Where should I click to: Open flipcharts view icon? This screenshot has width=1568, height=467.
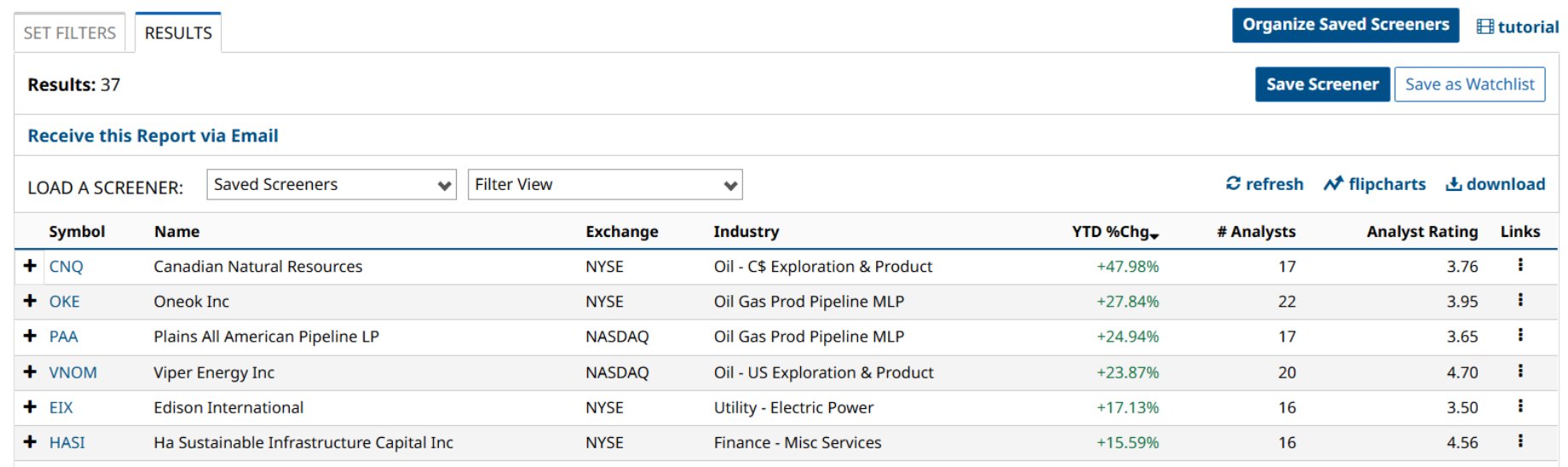1333,183
